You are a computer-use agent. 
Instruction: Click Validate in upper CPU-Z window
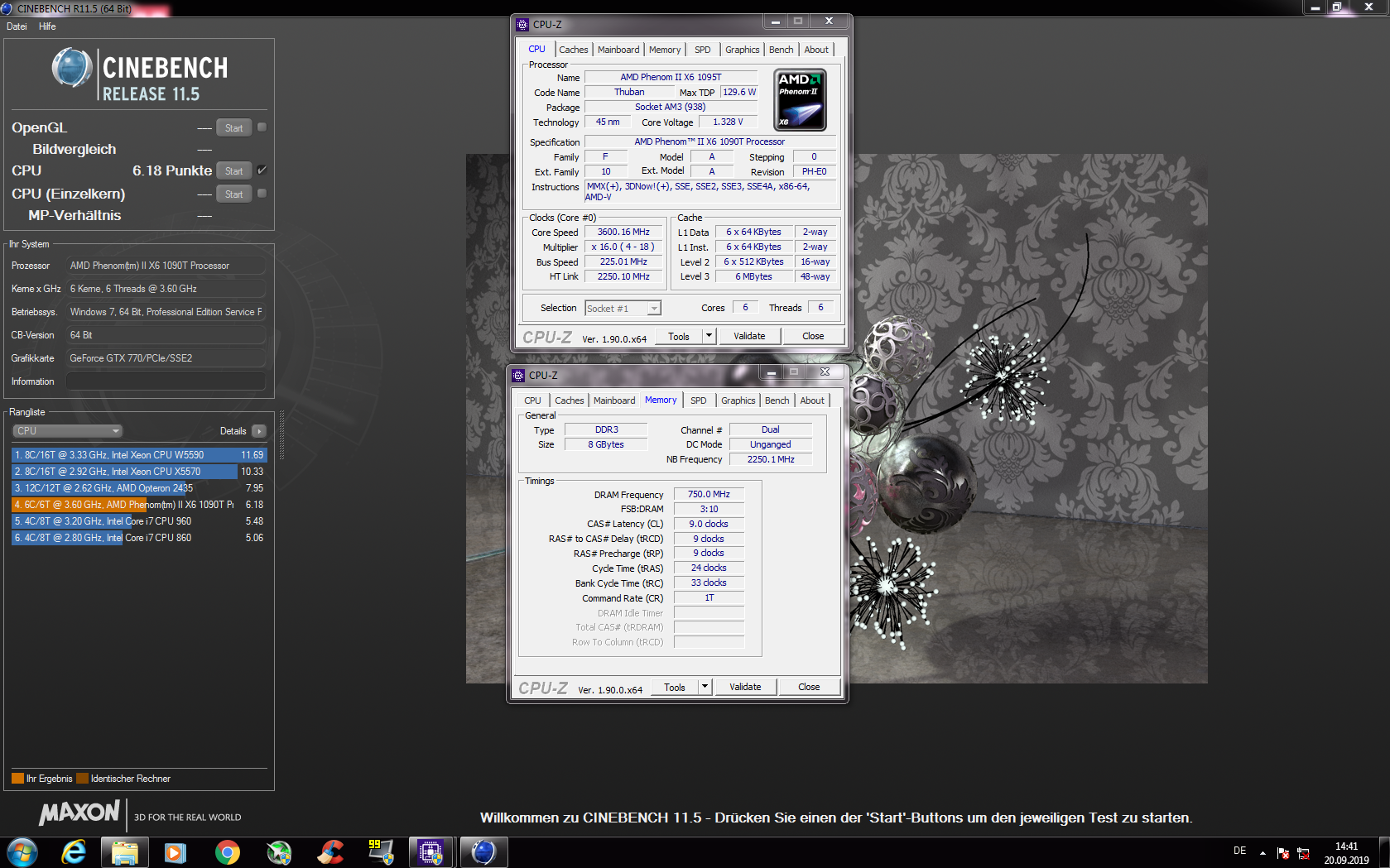749,336
